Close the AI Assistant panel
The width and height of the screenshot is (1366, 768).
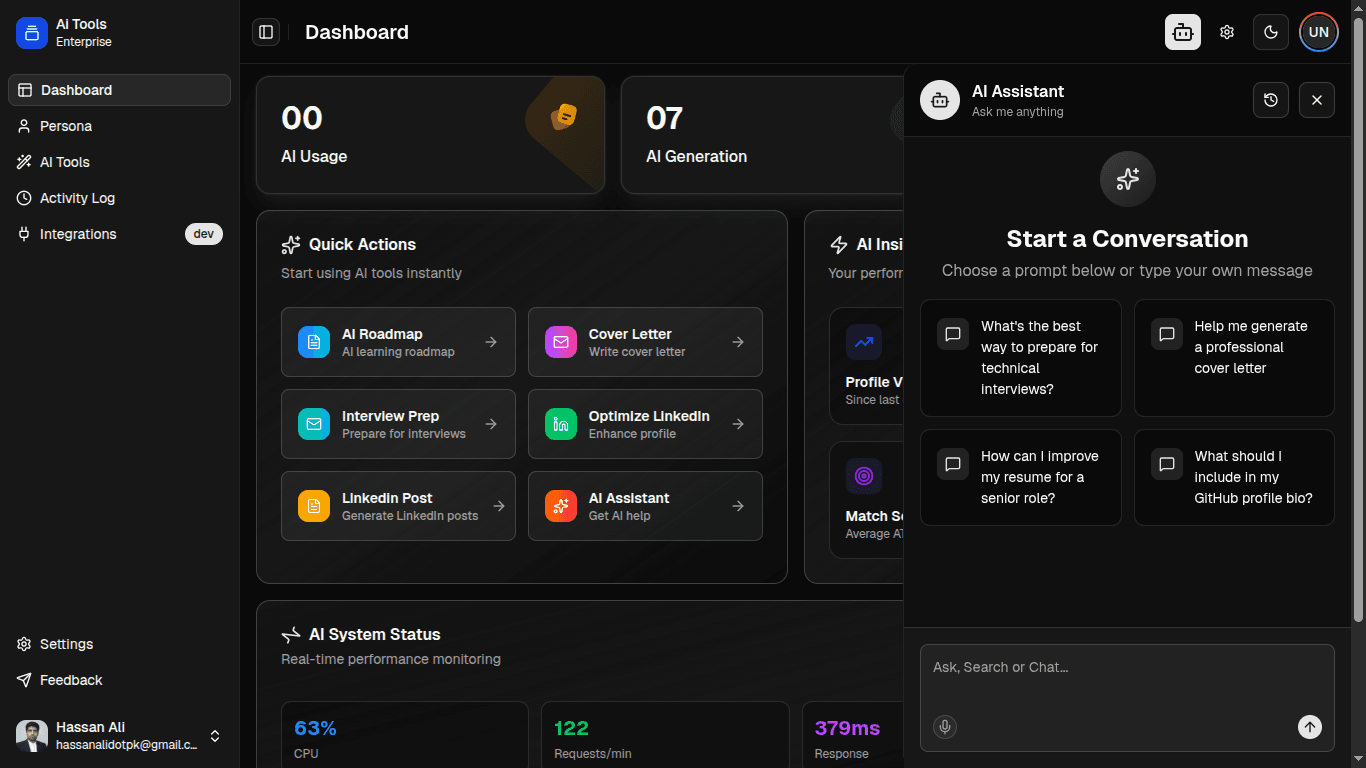pos(1317,100)
